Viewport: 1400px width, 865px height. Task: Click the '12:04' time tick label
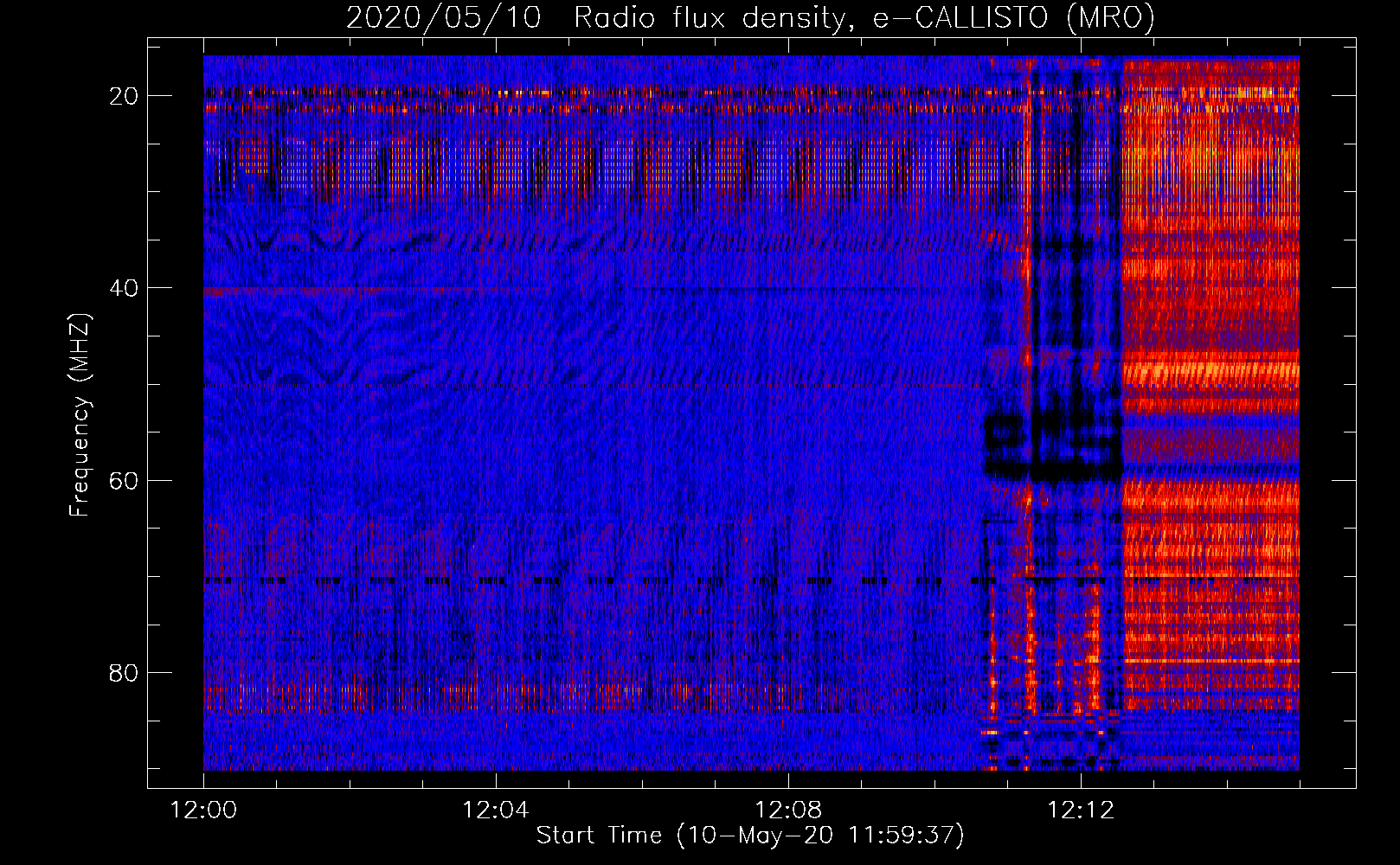pos(496,811)
